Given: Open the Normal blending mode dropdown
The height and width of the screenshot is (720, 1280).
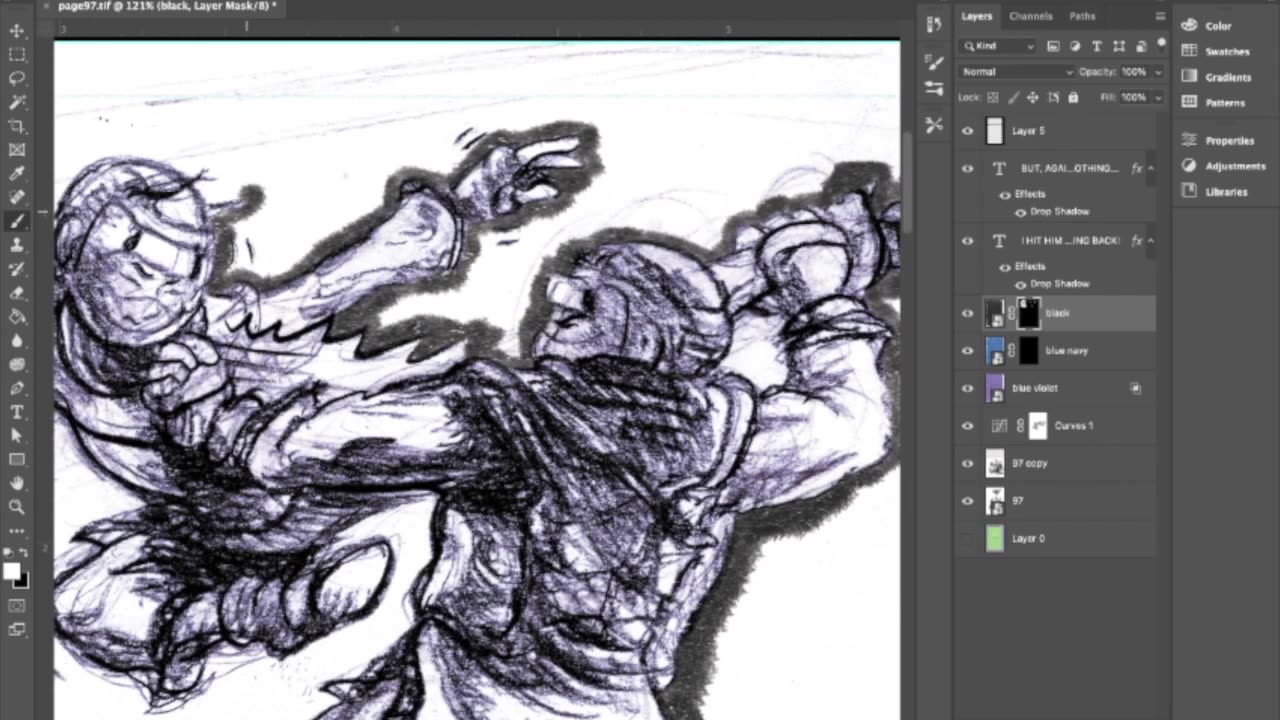Looking at the screenshot, I should pyautogui.click(x=1016, y=72).
